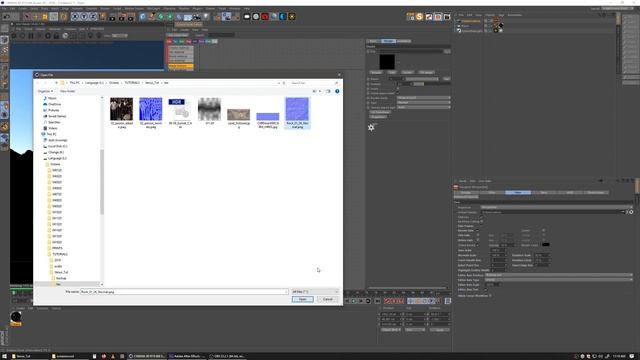Select the backup folder in navigation tree

pos(61,278)
